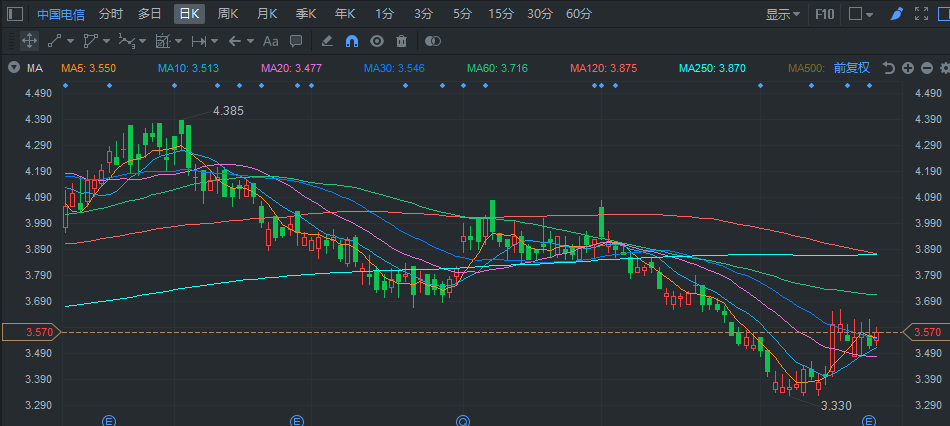The height and width of the screenshot is (426, 950).
Task: Switch to the 周K weekly tab
Action: [x=228, y=14]
